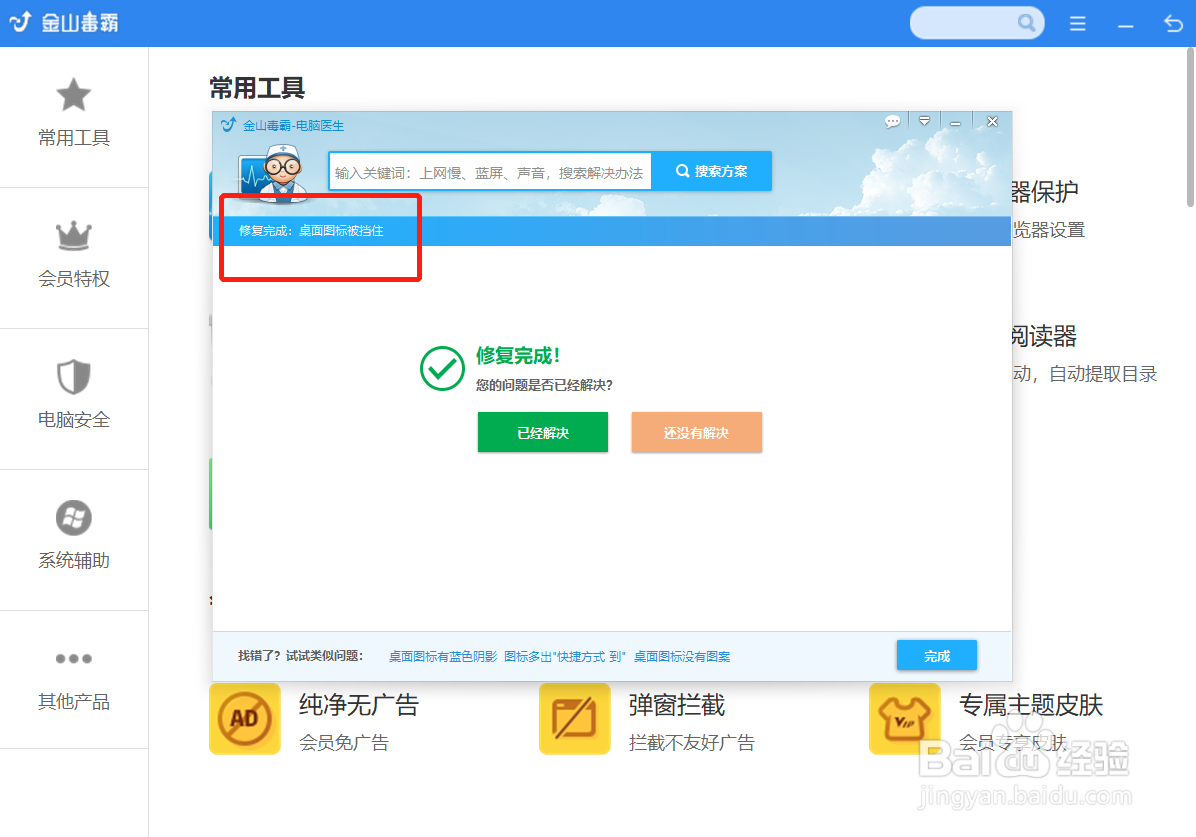Open 常用工具 in the left sidebar
Image resolution: width=1196 pixels, height=837 pixels.
click(x=74, y=117)
